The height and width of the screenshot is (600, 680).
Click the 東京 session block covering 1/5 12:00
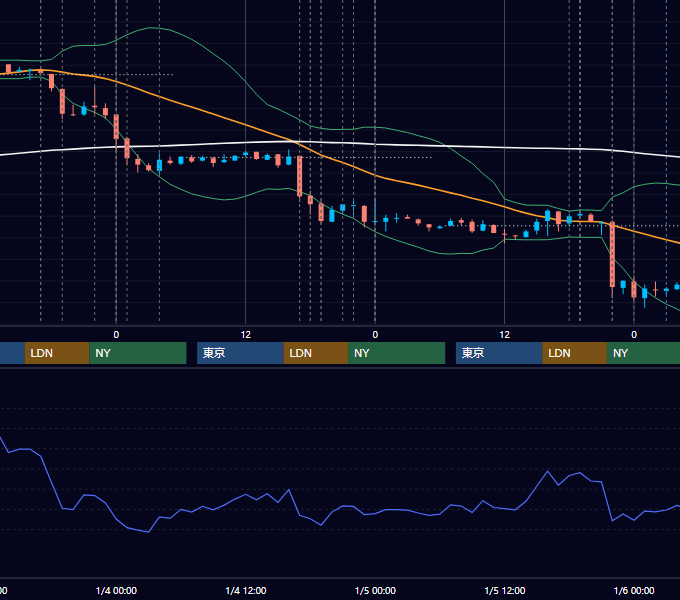tap(499, 353)
